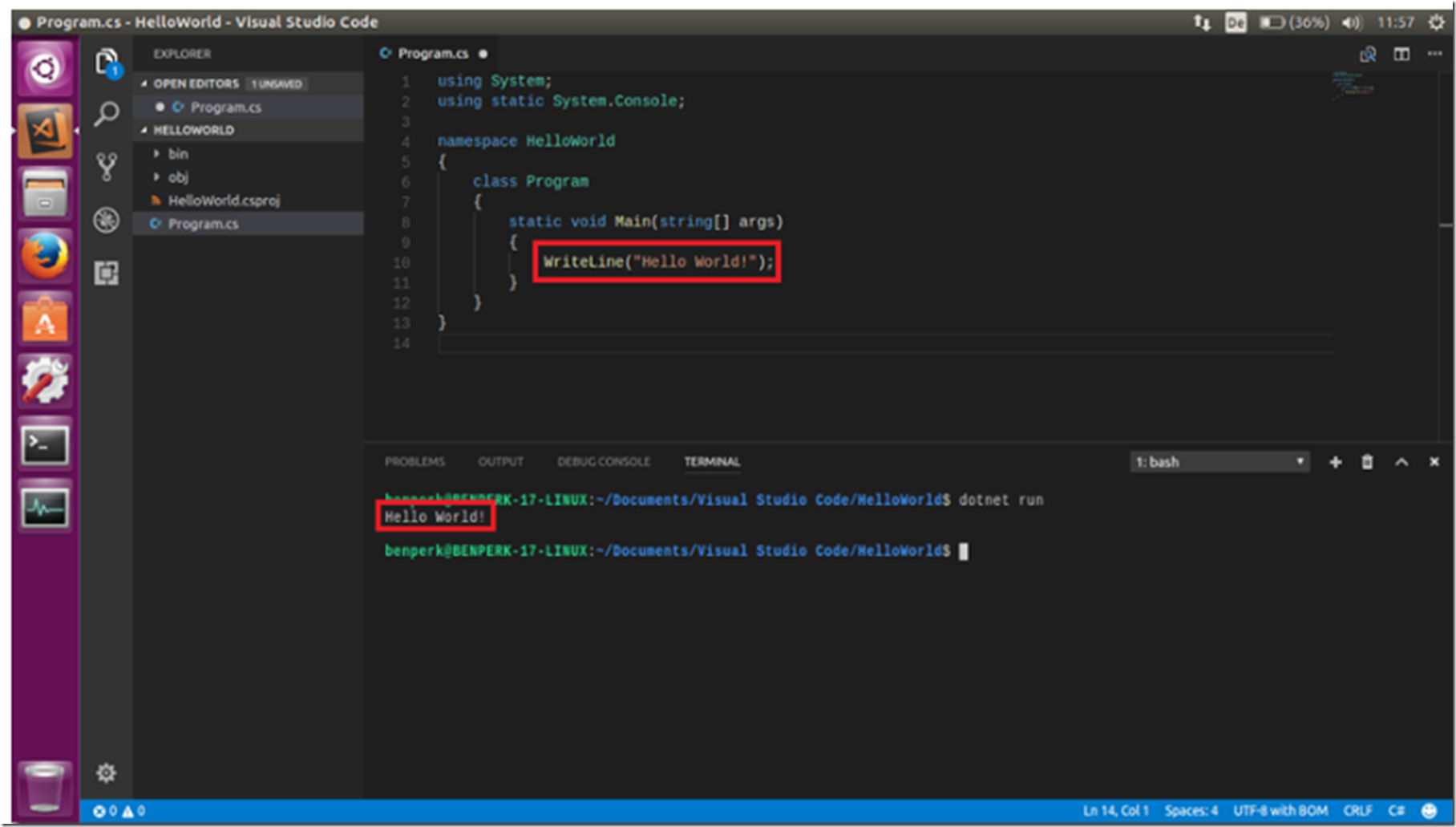
Task: Open the Explorer view in activity bar
Action: tap(106, 63)
